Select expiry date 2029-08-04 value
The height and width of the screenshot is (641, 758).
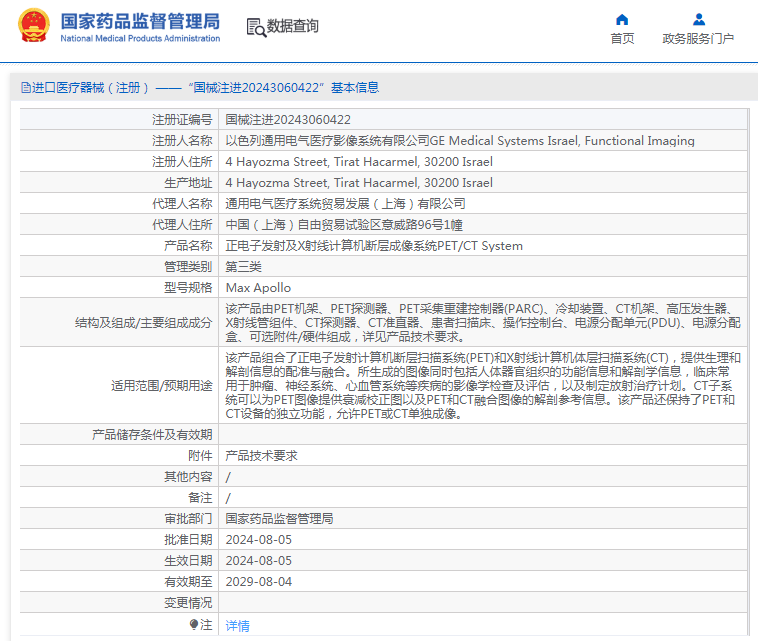259,582
